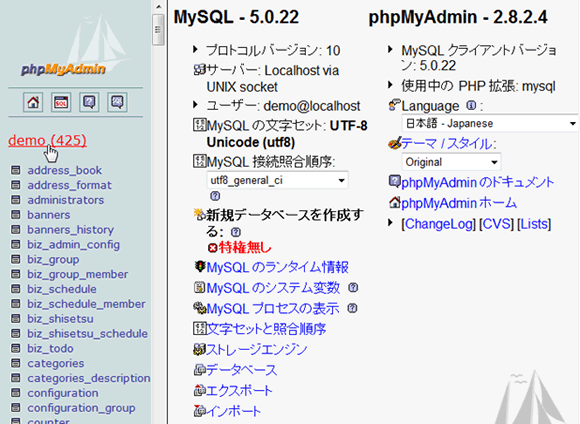Click the left panel vertical scrollbar thumb
The image size is (580, 424).
(x=158, y=30)
